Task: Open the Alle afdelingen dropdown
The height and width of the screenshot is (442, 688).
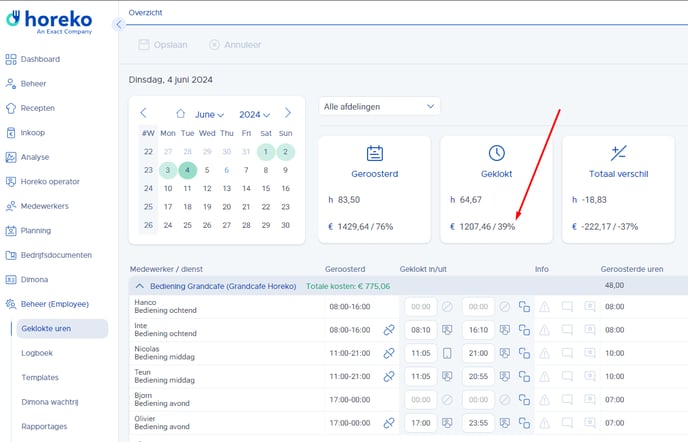Action: [x=380, y=107]
